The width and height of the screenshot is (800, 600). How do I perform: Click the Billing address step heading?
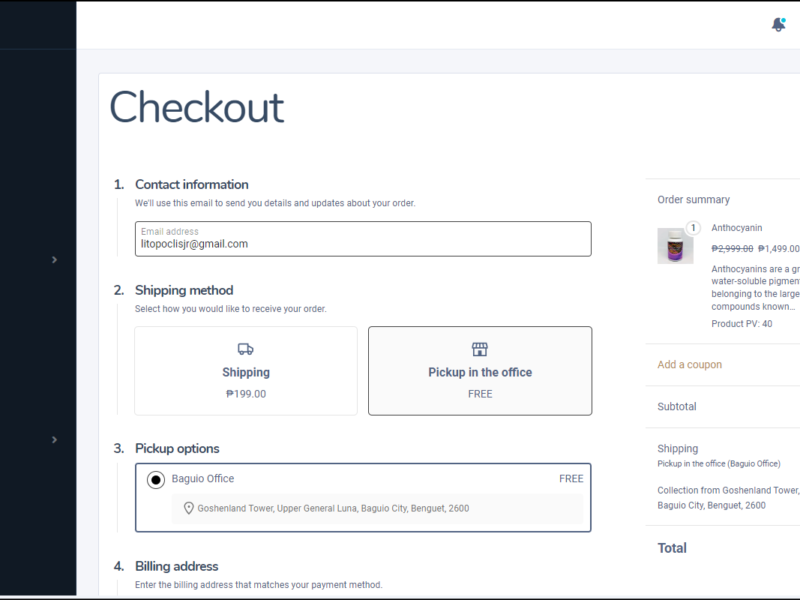176,566
